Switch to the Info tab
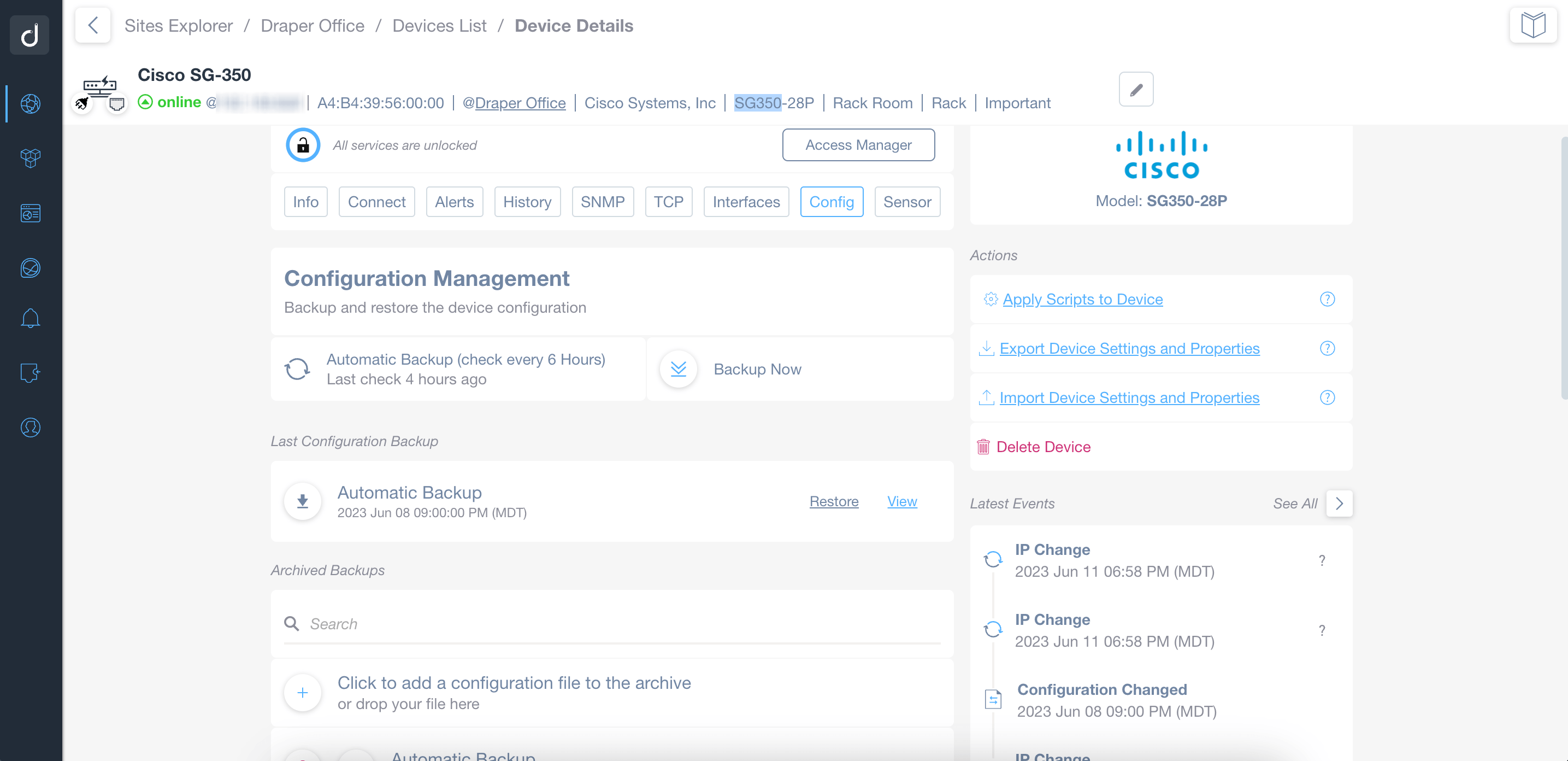This screenshot has height=761, width=1568. 305,202
